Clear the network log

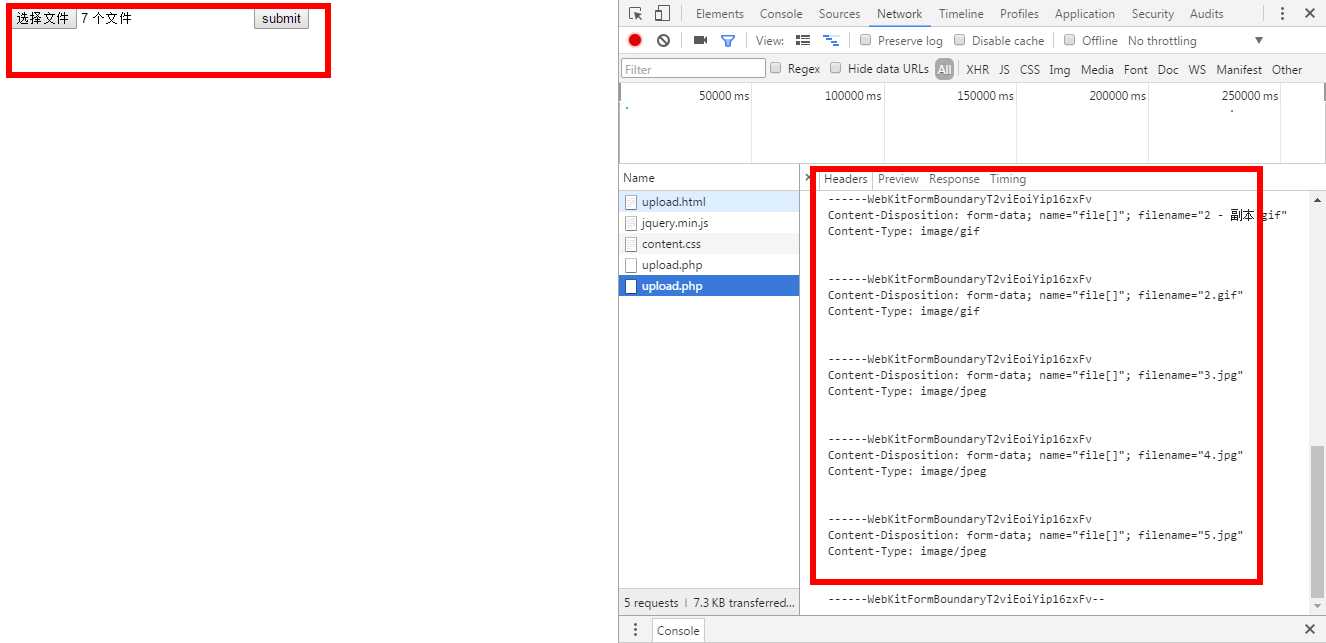(x=663, y=41)
